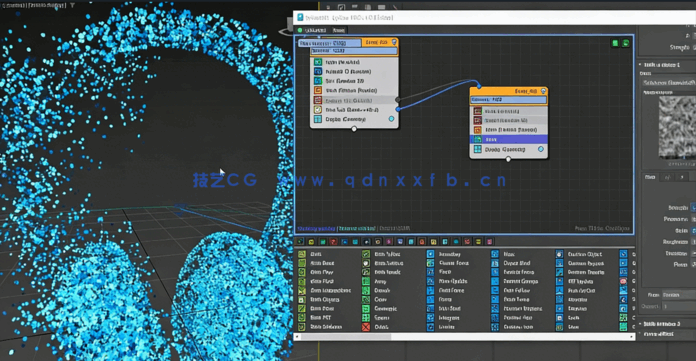
Task: Select the right event's orange title header
Action: pyautogui.click(x=509, y=91)
